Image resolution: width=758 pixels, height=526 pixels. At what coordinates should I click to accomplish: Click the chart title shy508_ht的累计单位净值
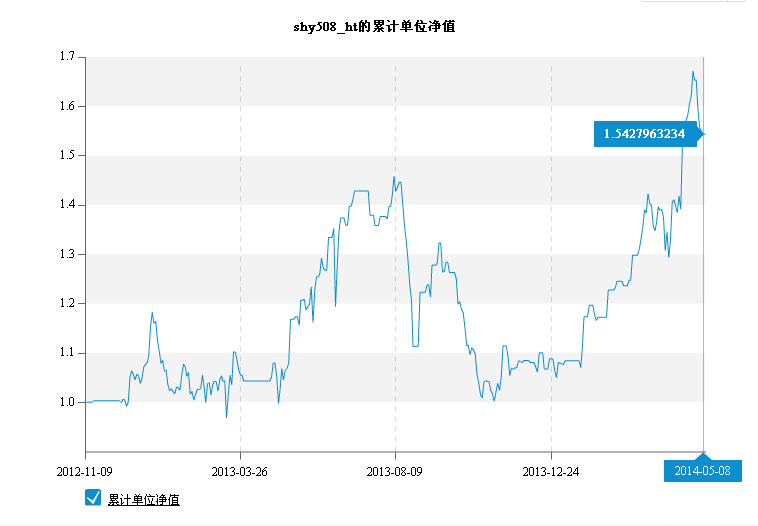pos(374,26)
